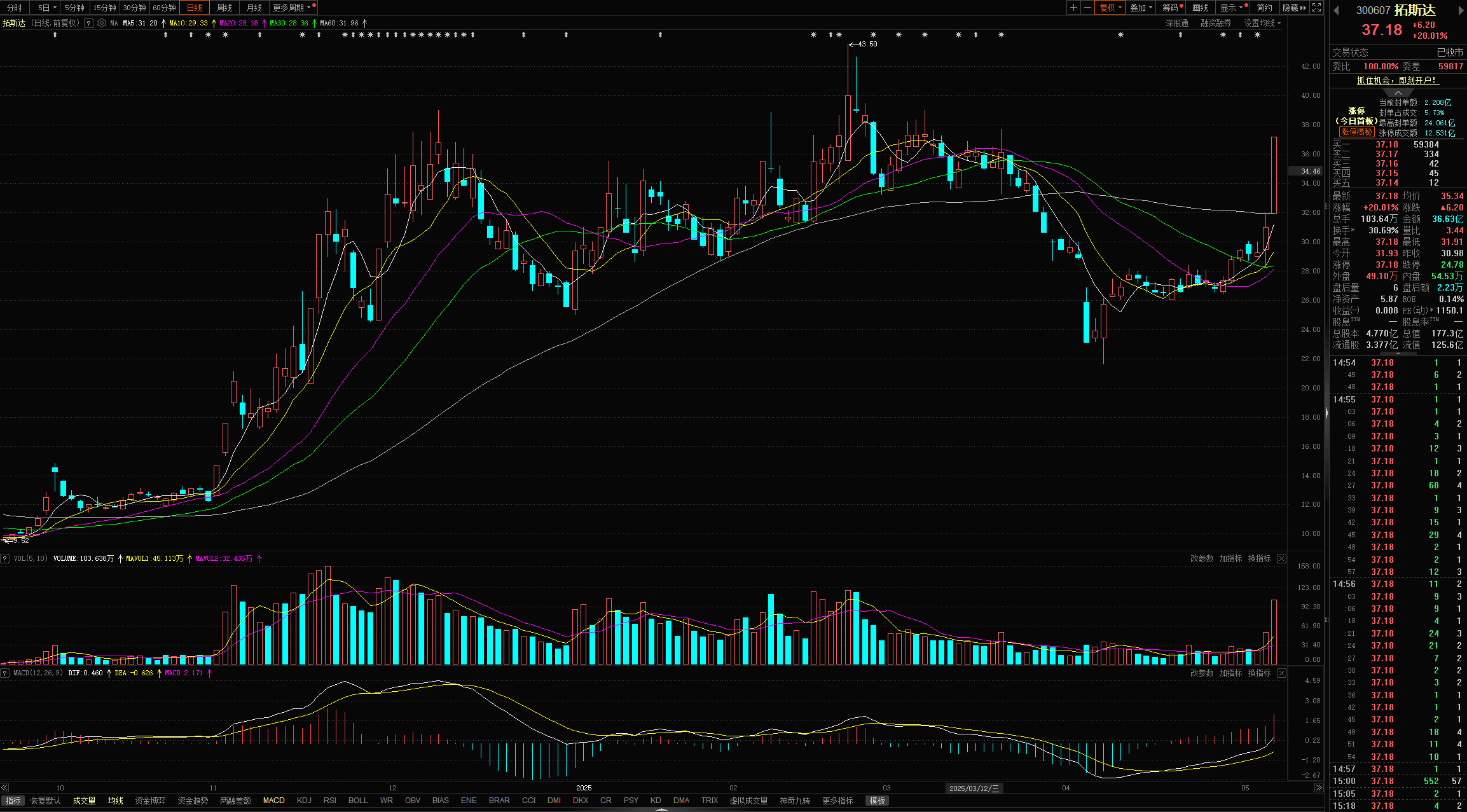Image resolution: width=1467 pixels, height=812 pixels.
Task: Toggle 成交量 volume panel display
Action: pos(84,801)
